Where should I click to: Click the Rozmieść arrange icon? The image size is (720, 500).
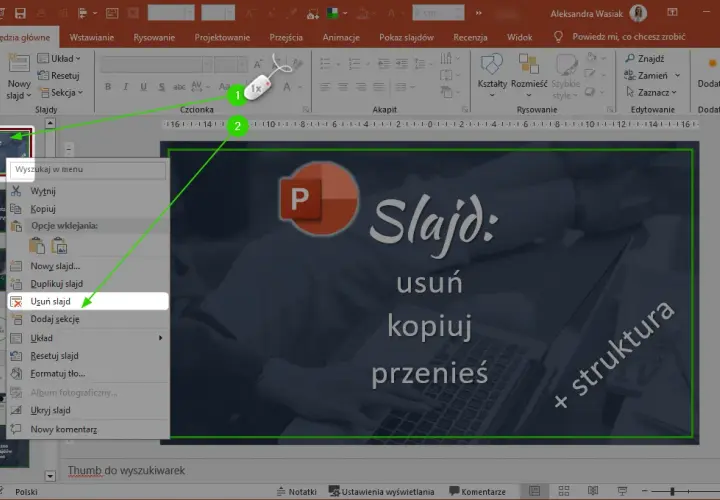[529, 63]
